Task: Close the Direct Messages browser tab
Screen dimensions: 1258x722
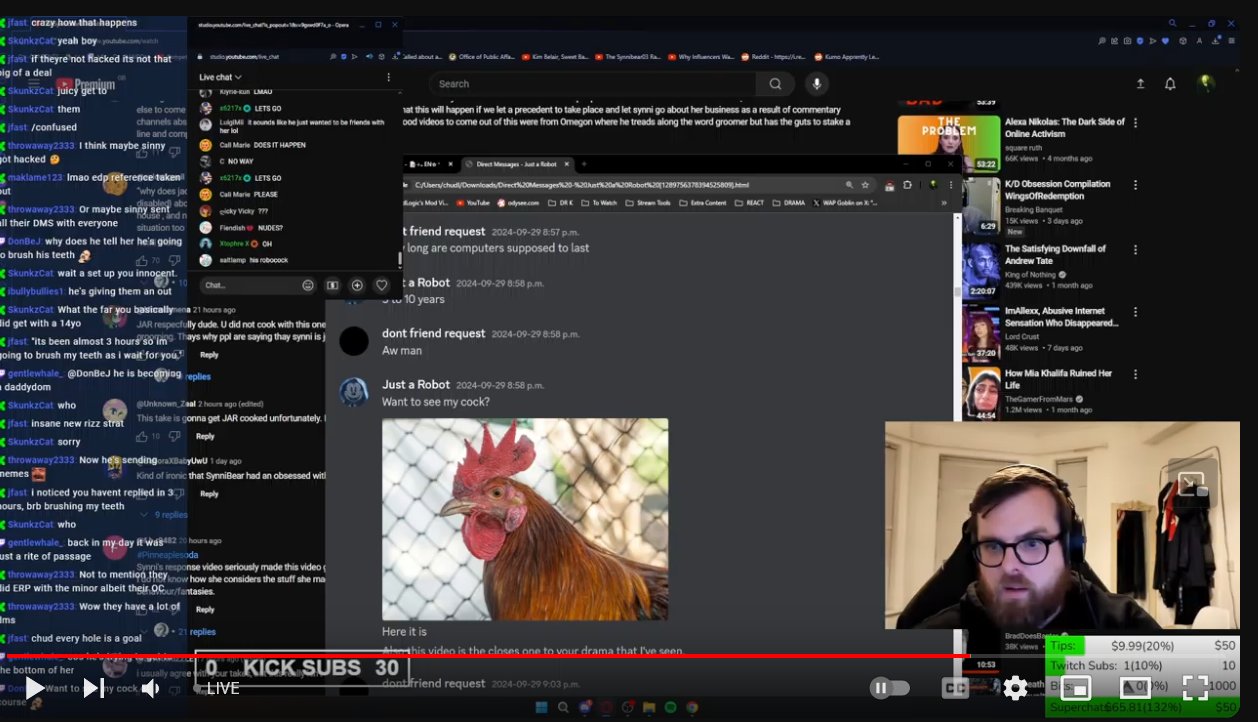Action: (x=568, y=164)
